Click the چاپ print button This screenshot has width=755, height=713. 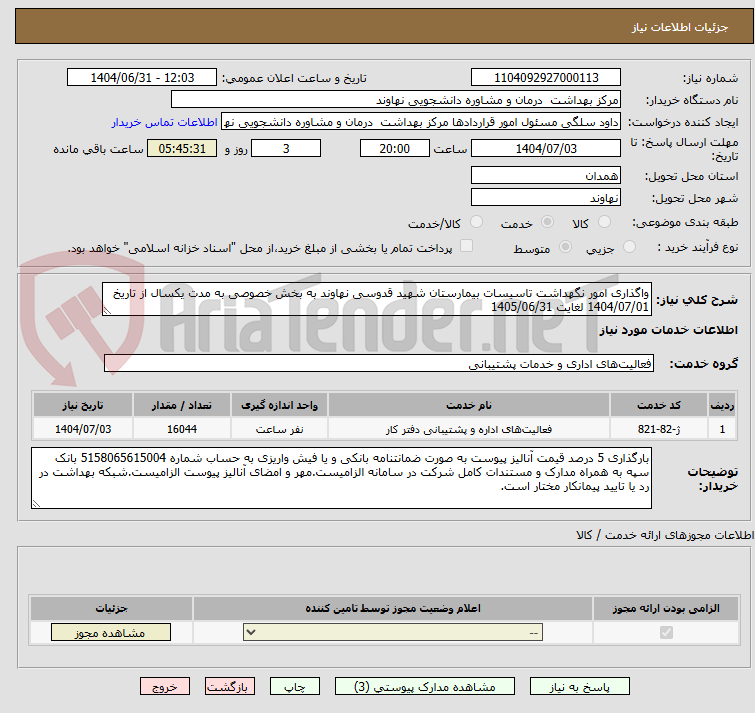coord(295,687)
